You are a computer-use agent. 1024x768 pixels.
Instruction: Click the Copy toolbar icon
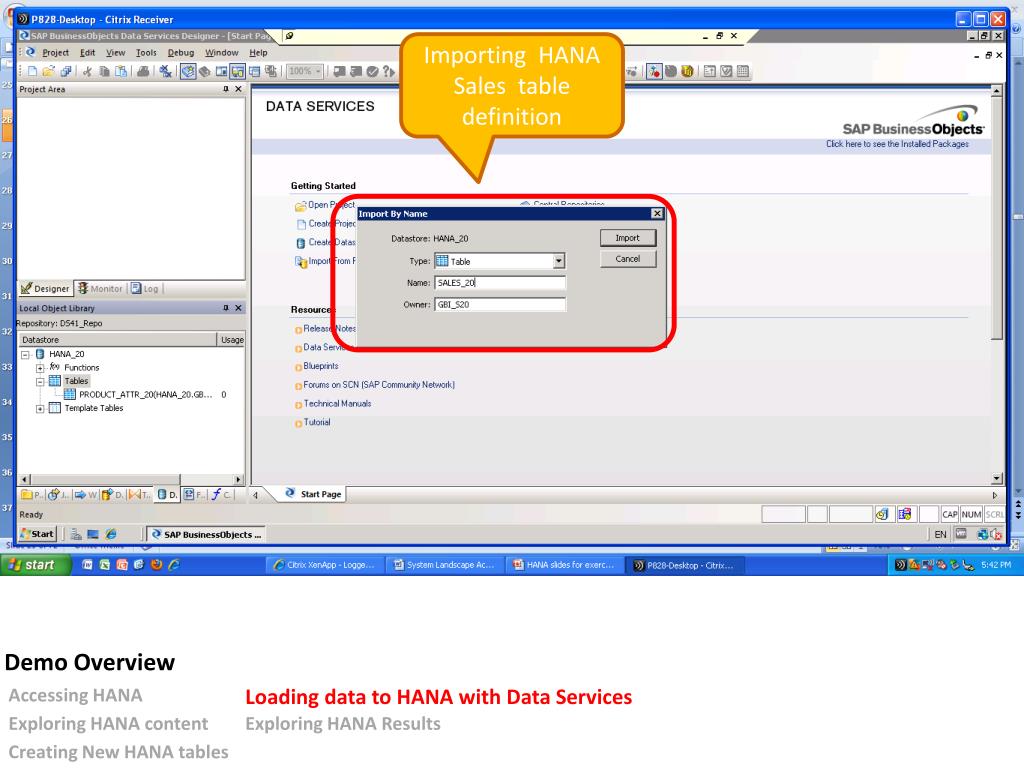click(x=104, y=71)
